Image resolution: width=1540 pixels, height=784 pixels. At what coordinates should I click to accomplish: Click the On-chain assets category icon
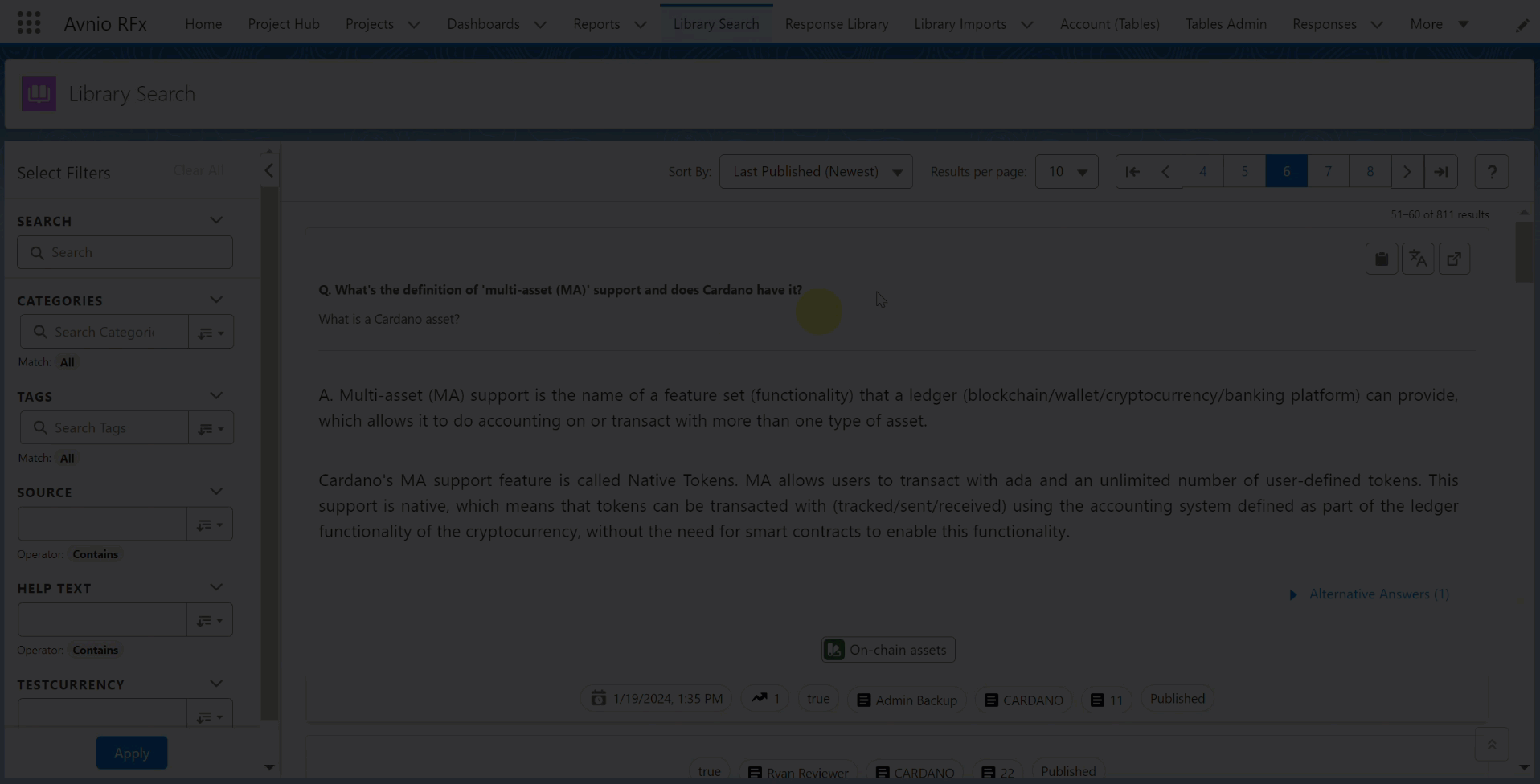[834, 649]
